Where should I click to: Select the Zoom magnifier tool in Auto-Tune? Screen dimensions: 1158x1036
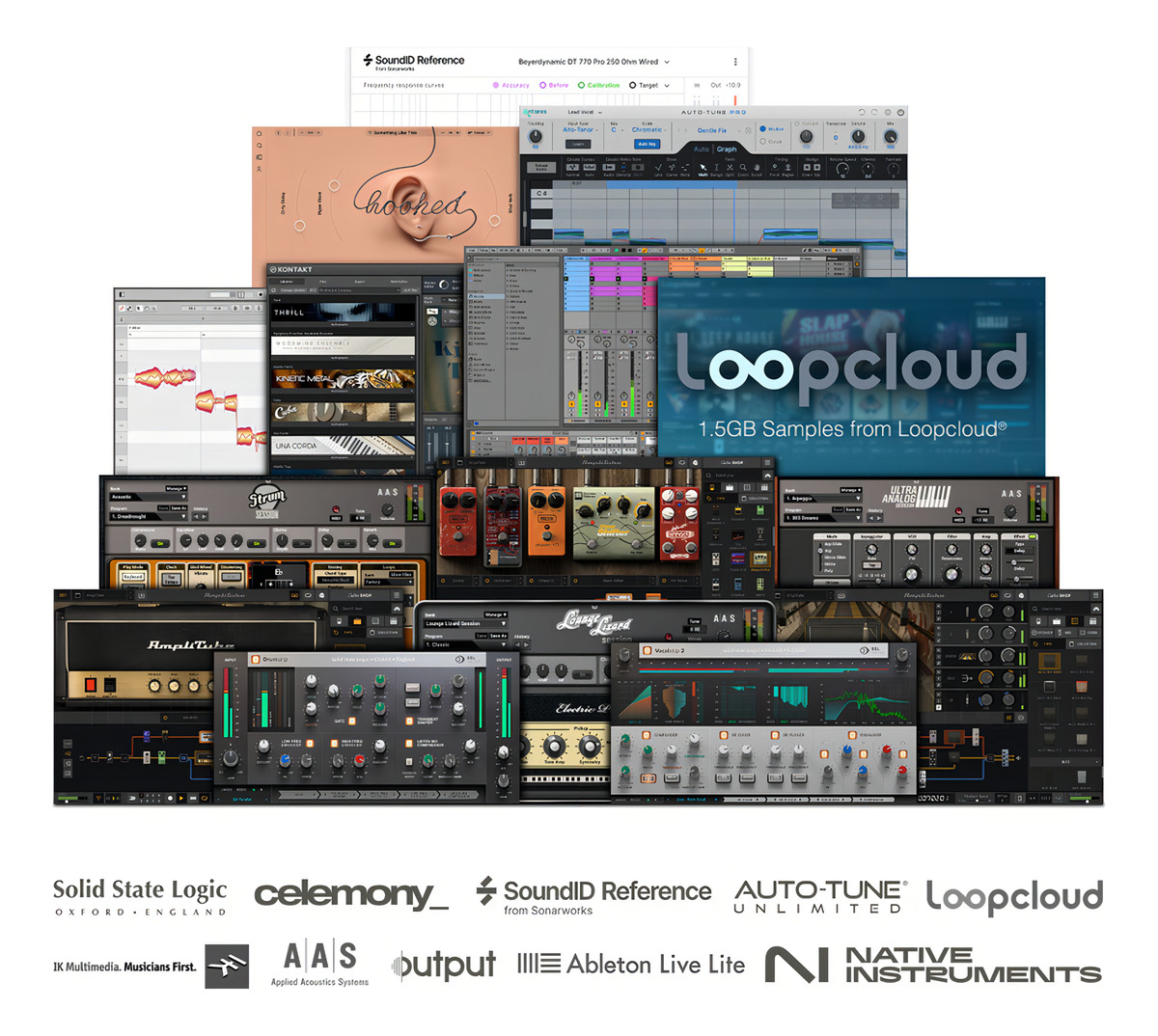click(x=744, y=168)
